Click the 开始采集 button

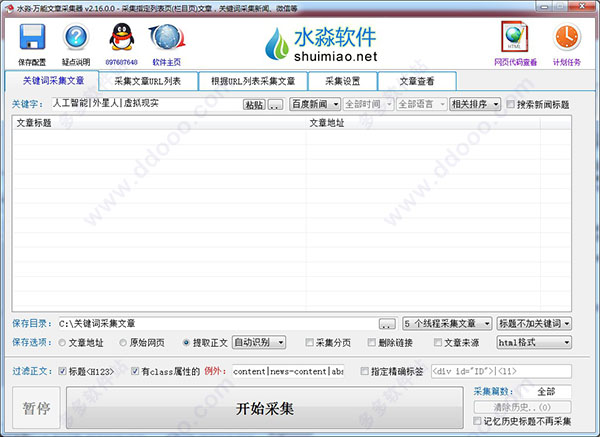point(265,408)
